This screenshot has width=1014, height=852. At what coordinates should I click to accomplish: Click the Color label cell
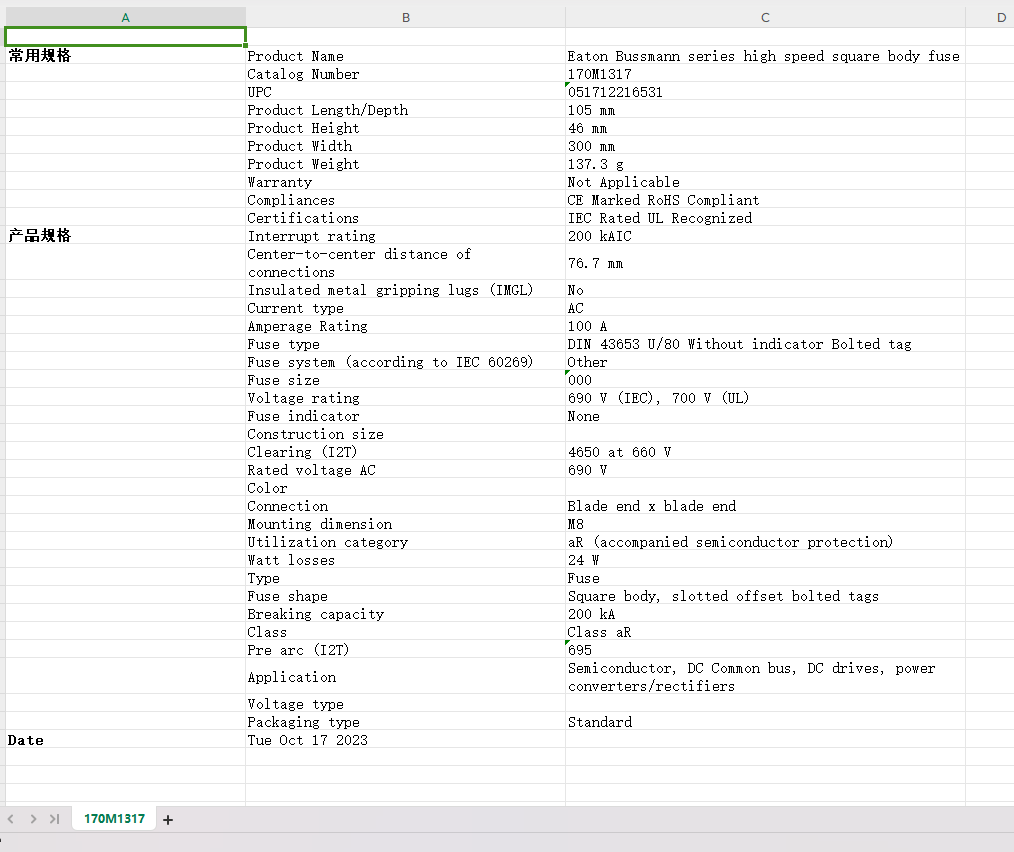point(405,488)
